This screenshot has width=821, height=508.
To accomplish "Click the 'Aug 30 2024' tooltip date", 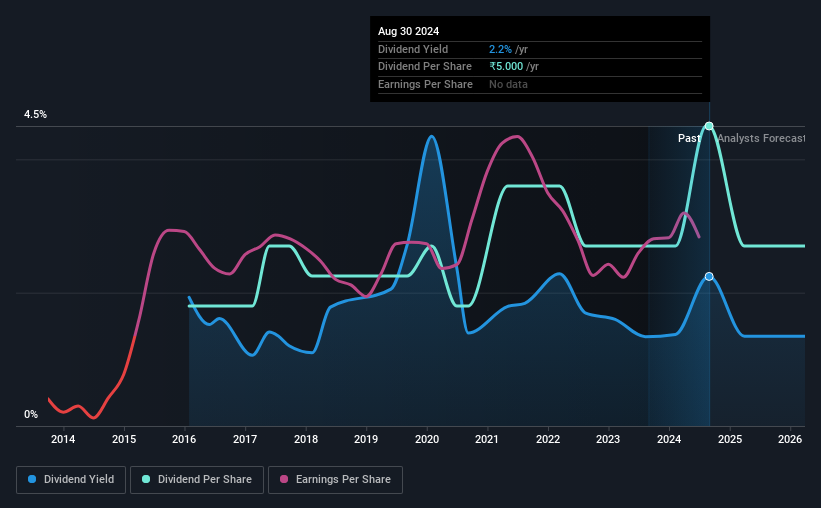I will (408, 31).
